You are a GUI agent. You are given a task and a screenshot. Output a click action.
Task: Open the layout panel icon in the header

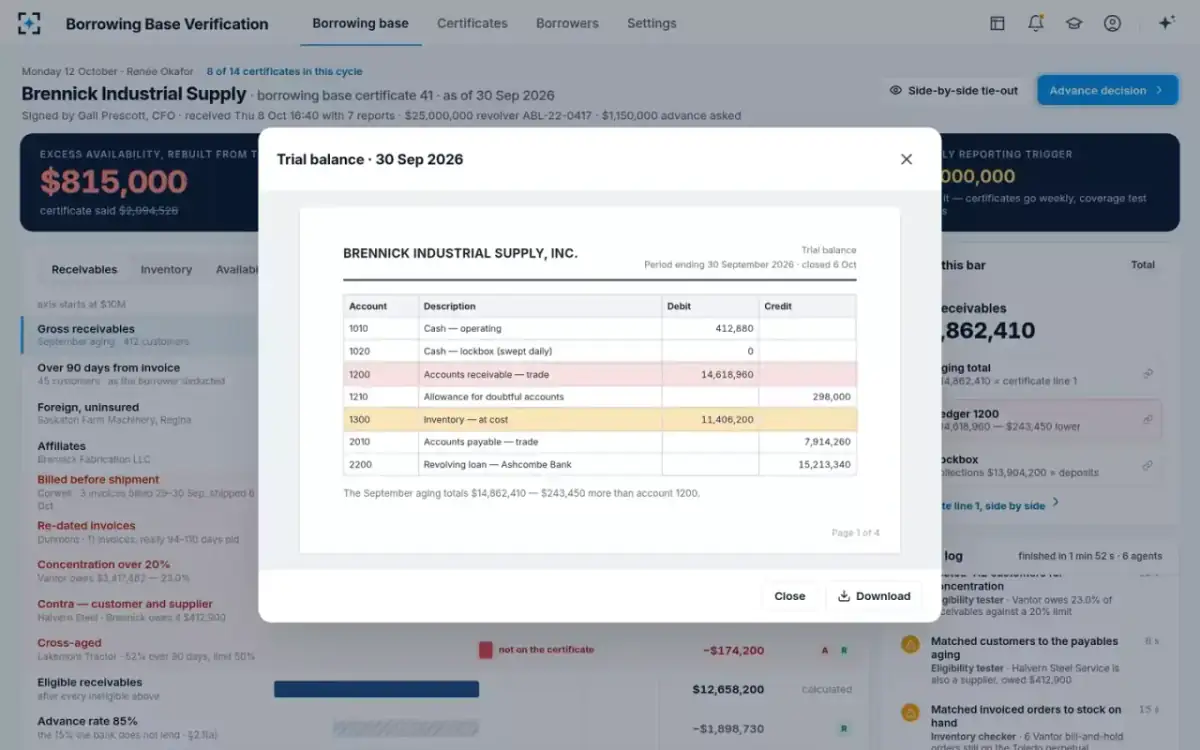pos(997,23)
